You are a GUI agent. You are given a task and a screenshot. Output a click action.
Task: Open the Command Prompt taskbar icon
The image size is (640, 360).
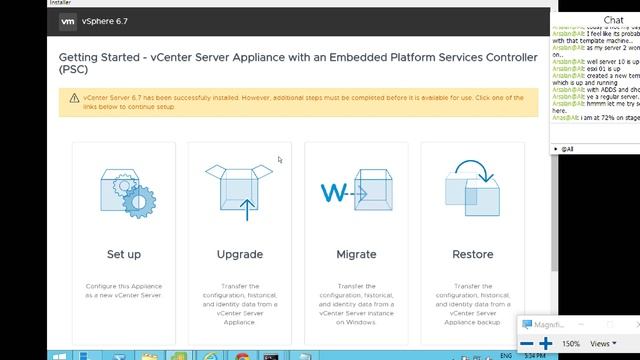coord(271,356)
